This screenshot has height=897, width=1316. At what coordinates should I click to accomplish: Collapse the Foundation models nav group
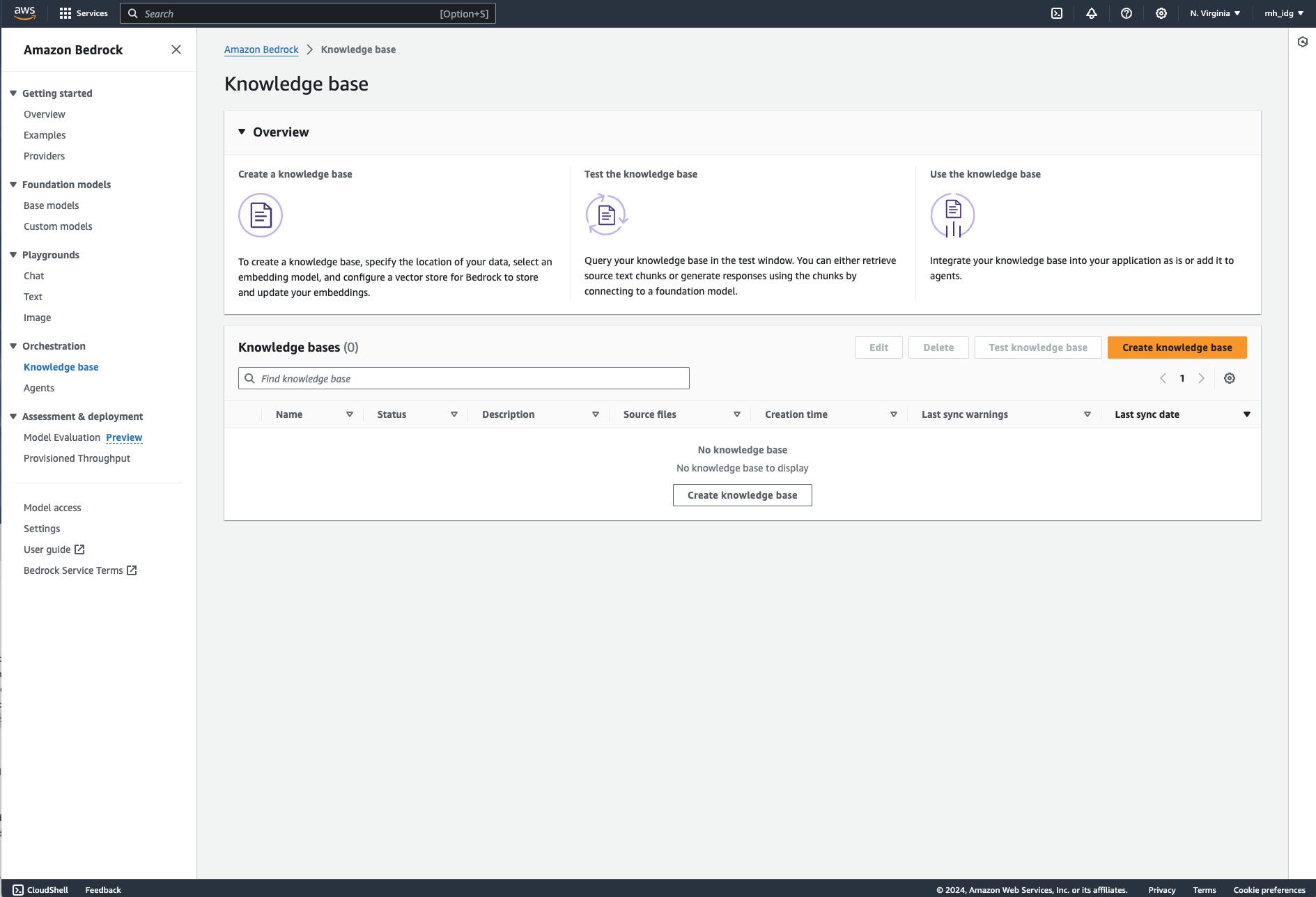pyautogui.click(x=13, y=185)
